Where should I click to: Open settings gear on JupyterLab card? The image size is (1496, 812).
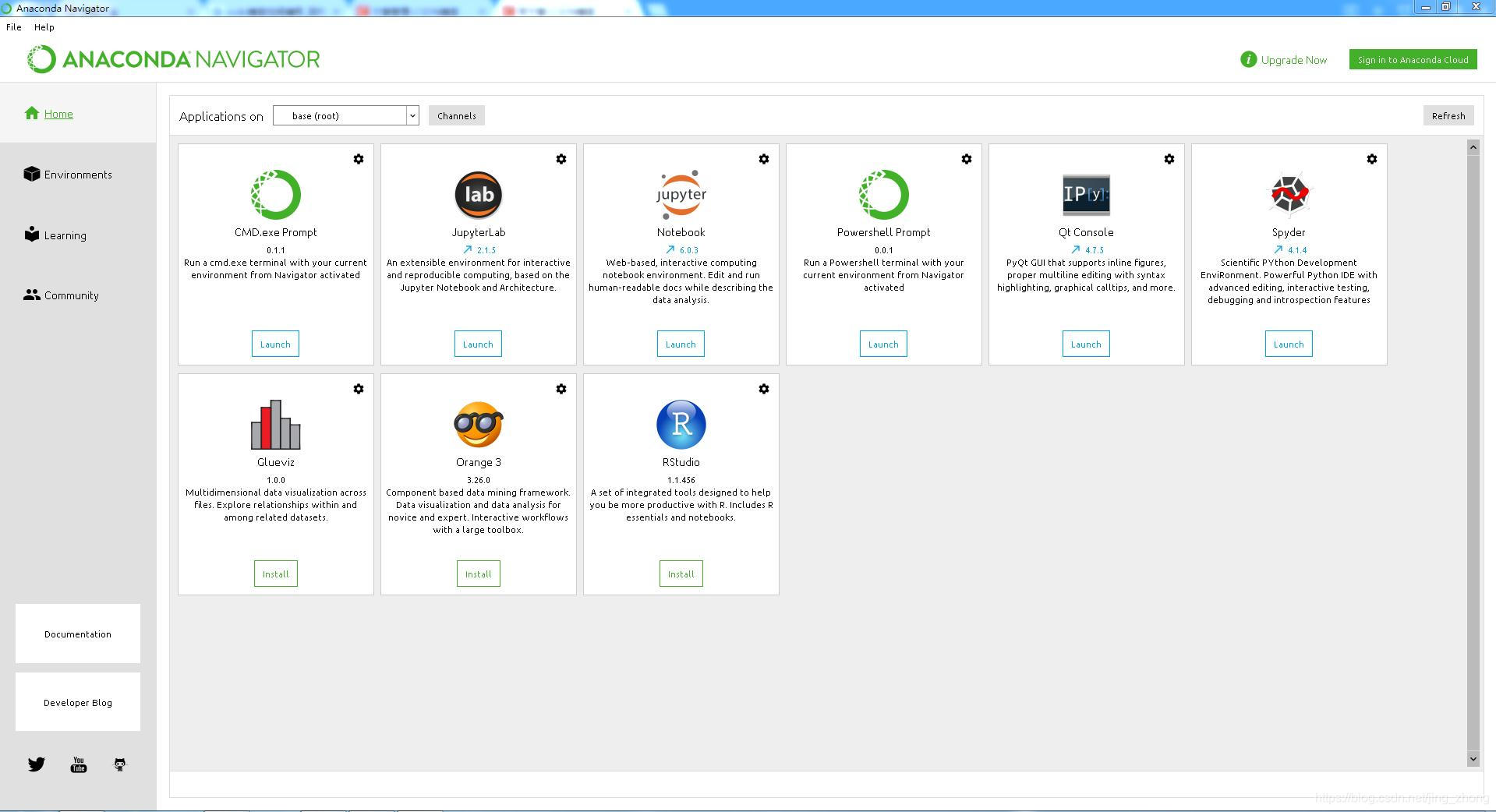coord(561,159)
